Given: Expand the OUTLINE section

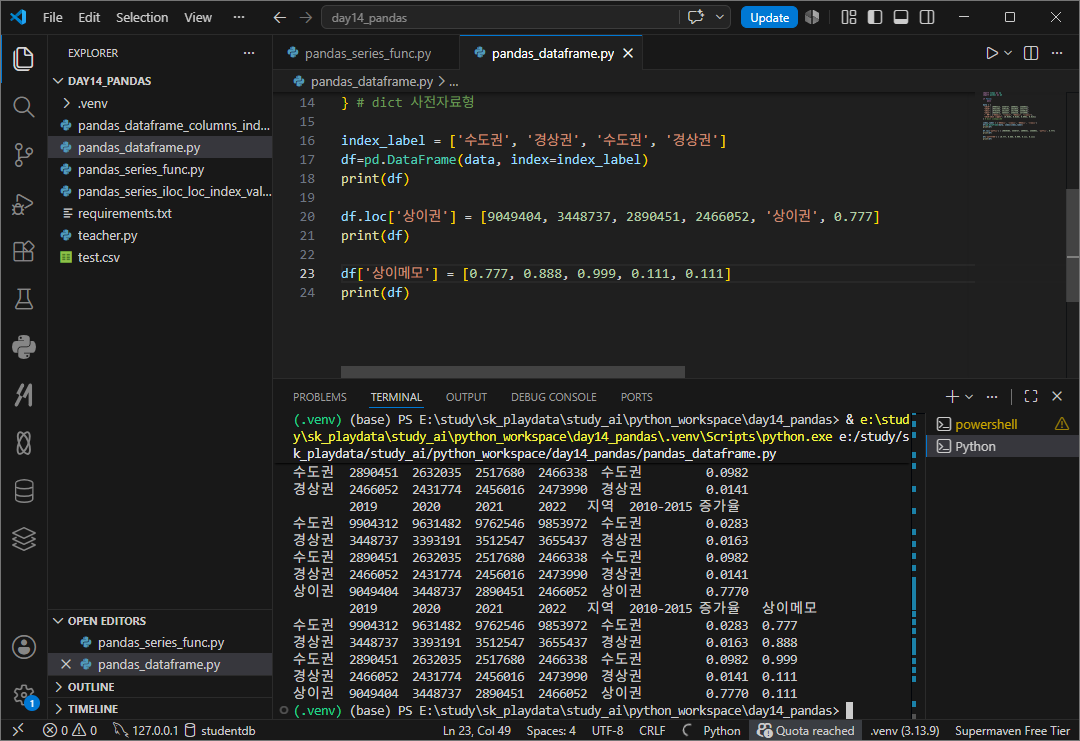Looking at the screenshot, I should (160, 687).
